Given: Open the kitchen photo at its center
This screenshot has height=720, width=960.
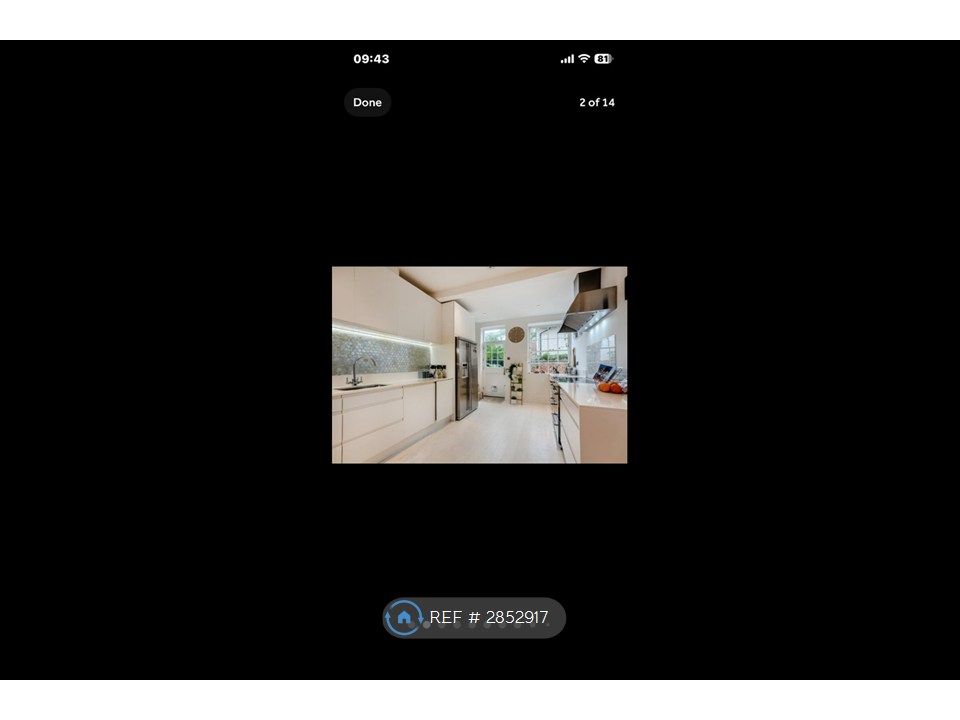Looking at the screenshot, I should [479, 364].
